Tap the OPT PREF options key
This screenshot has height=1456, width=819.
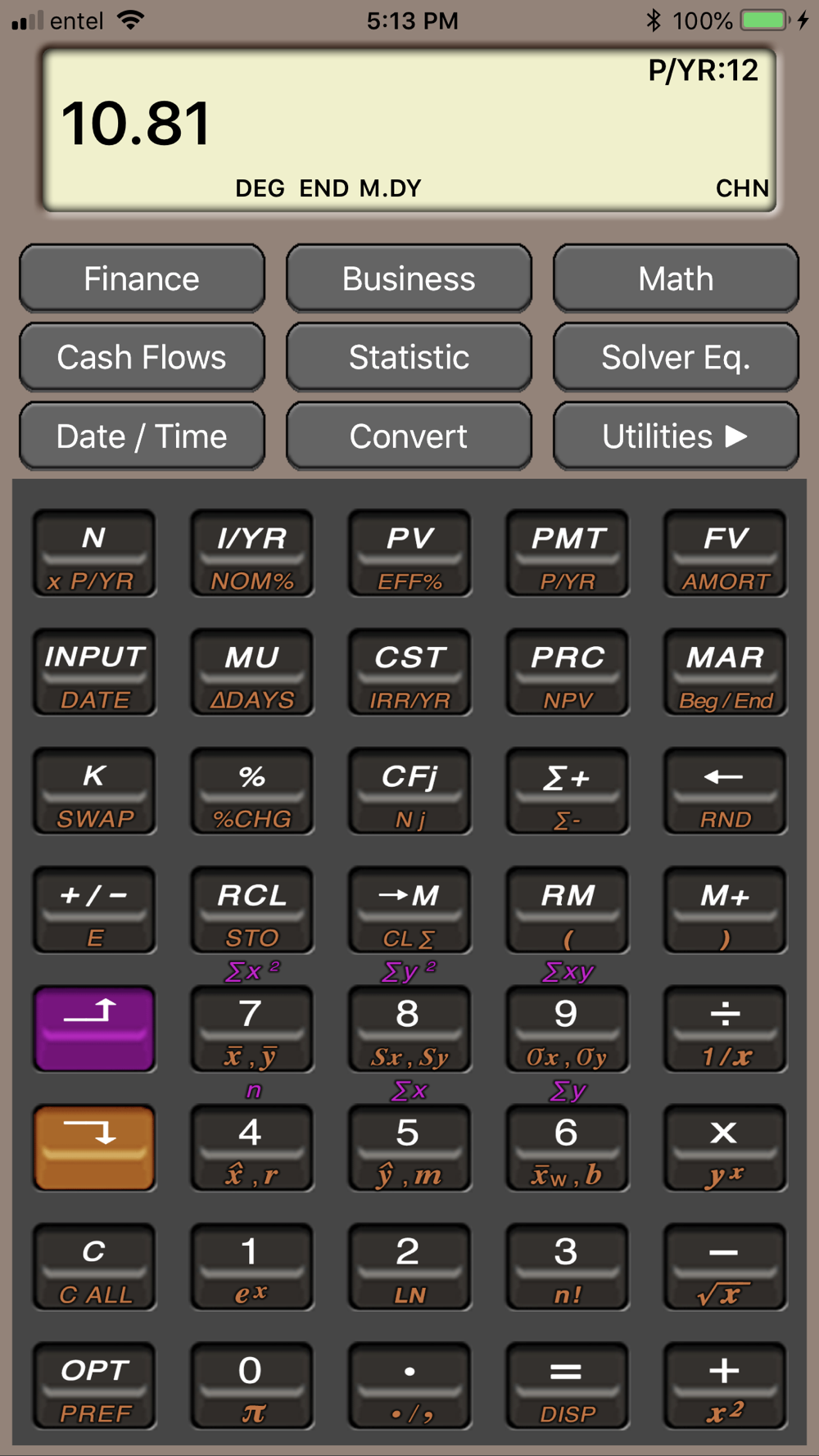pyautogui.click(x=94, y=1386)
